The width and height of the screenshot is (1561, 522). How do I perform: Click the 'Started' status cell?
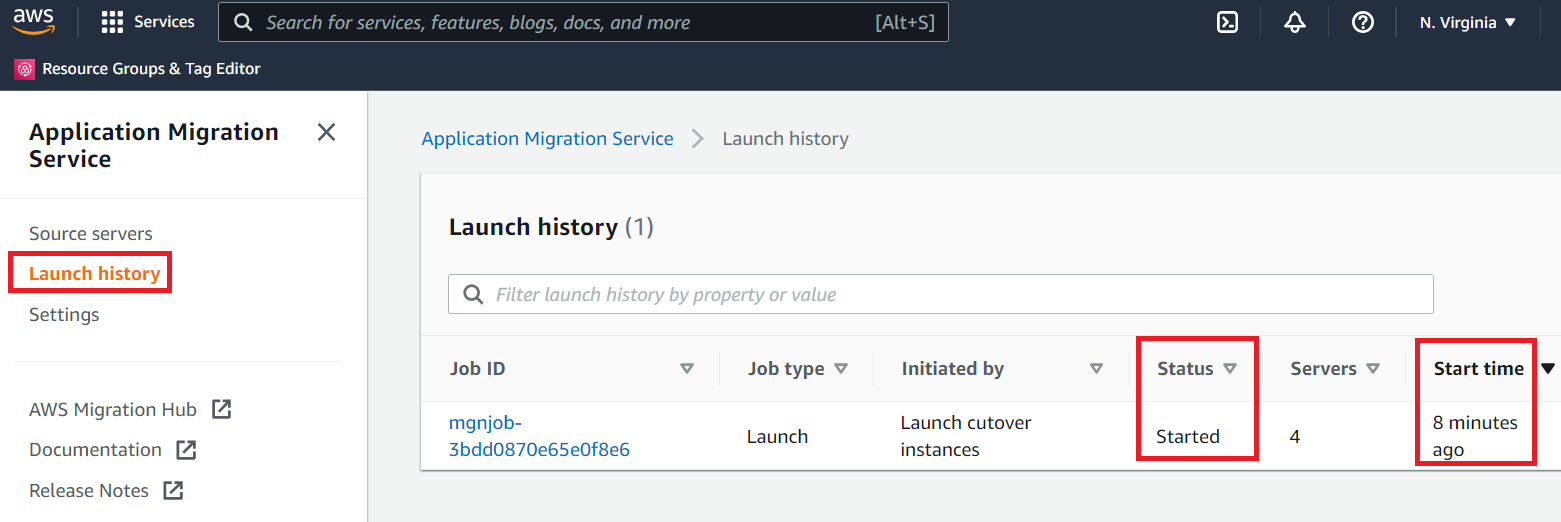pos(1188,437)
